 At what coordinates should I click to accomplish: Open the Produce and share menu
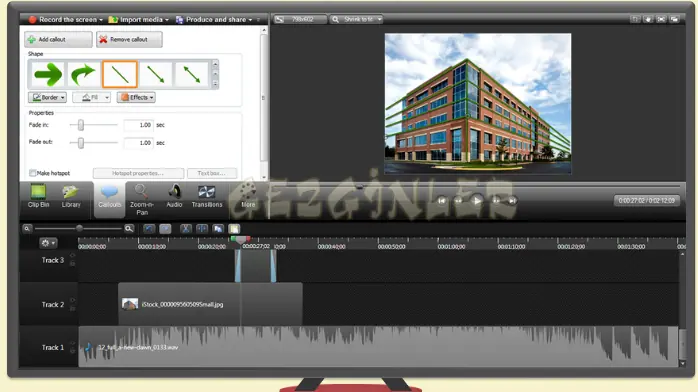214,19
